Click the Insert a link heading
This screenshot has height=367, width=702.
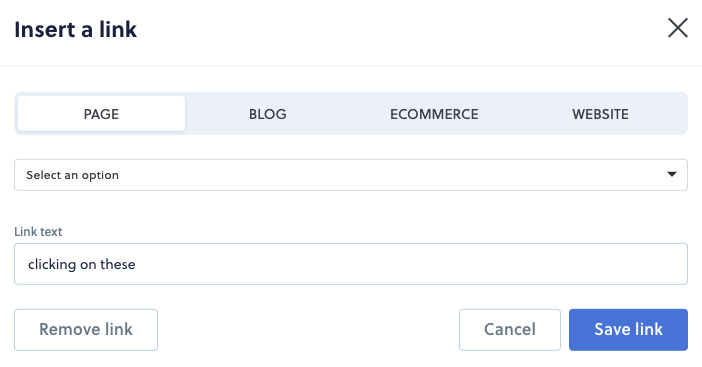click(x=76, y=30)
